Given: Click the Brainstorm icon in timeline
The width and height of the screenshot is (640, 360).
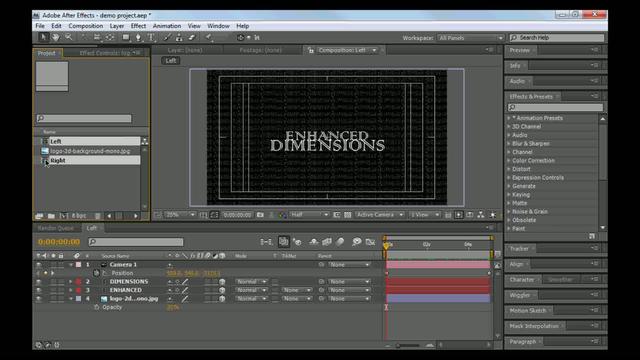Looking at the screenshot, I should coord(356,242).
